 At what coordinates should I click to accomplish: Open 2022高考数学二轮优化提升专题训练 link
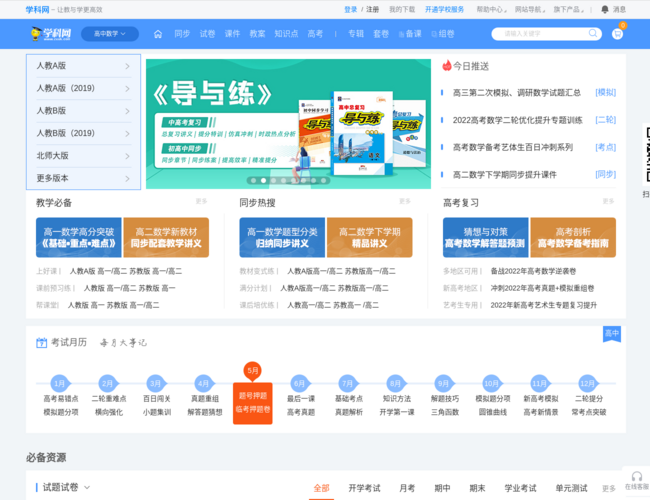point(517,120)
